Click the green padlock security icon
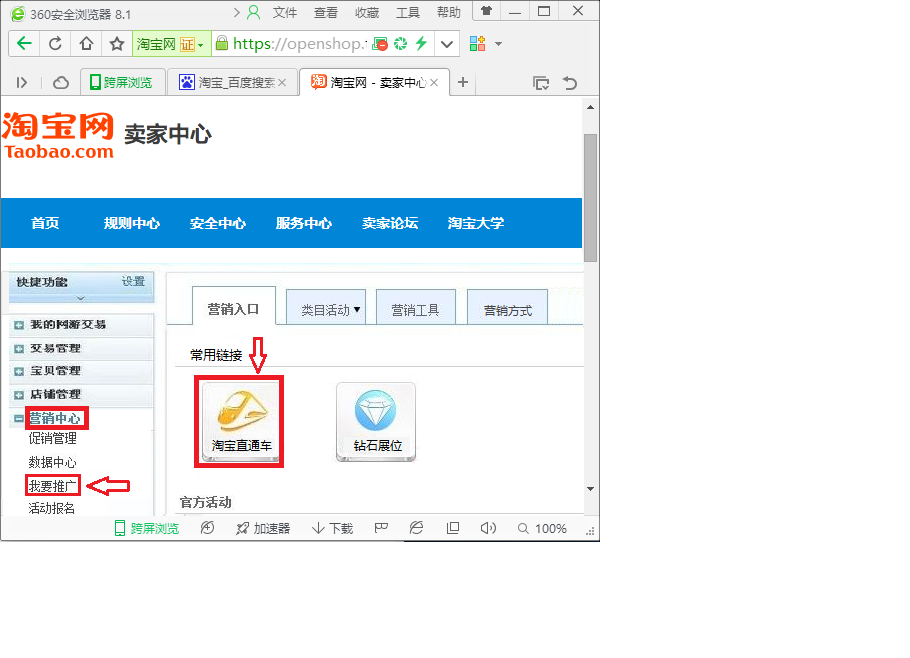 tap(221, 43)
